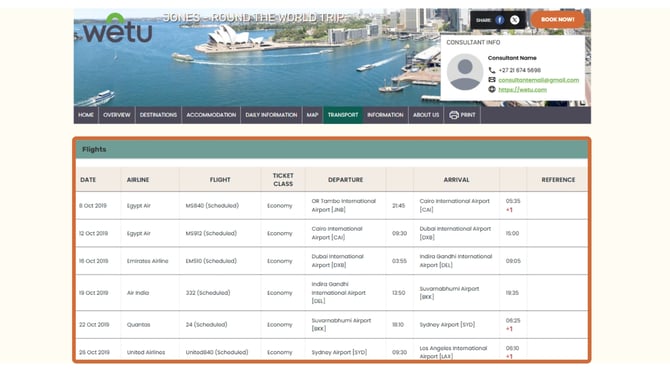Viewport: 670px width, 372px height.
Task: Share itinerary on Facebook icon
Action: point(500,20)
